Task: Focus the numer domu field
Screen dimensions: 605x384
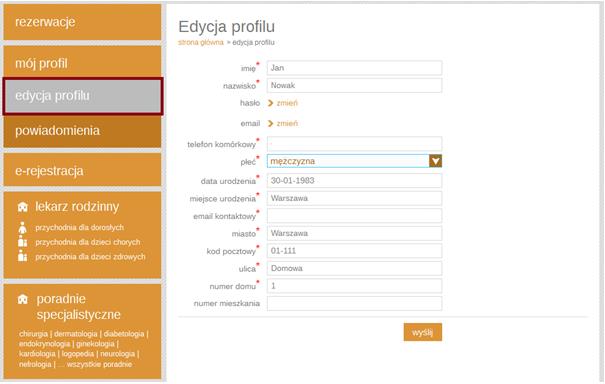Action: pyautogui.click(x=354, y=286)
